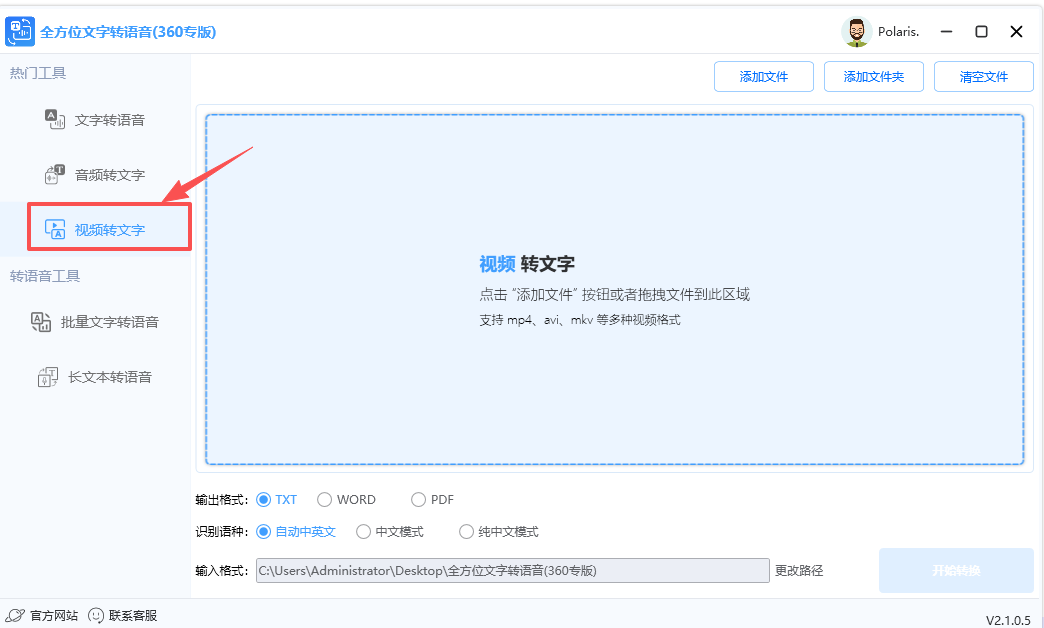The height and width of the screenshot is (628, 1044).
Task: Open the 批量文字转语音 tool
Action: [96, 321]
